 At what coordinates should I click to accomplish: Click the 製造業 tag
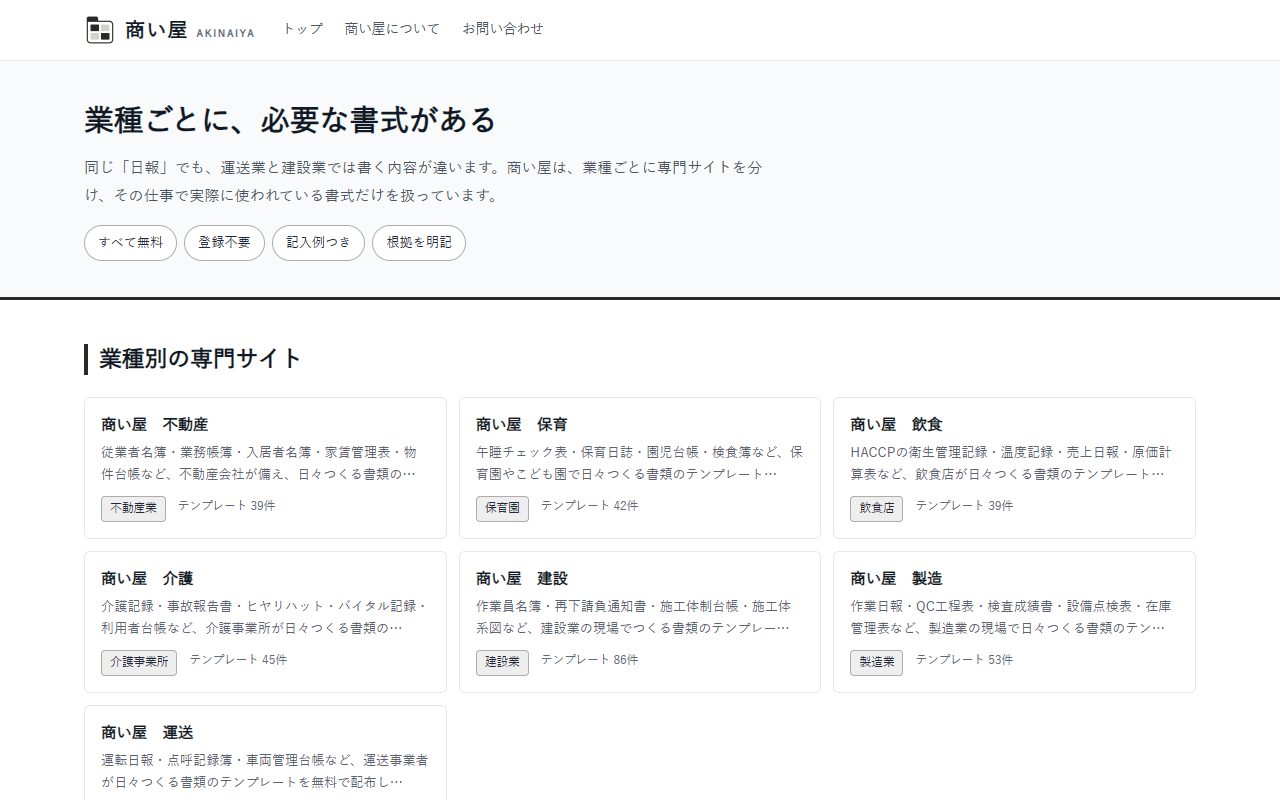(x=876, y=662)
